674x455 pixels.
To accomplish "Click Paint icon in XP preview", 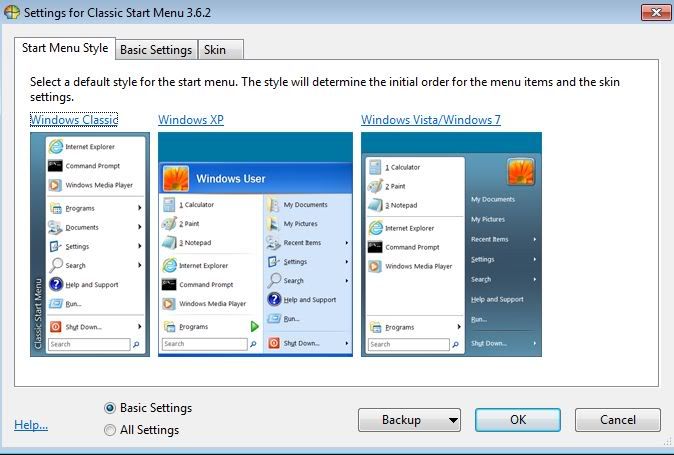I will pyautogui.click(x=169, y=223).
